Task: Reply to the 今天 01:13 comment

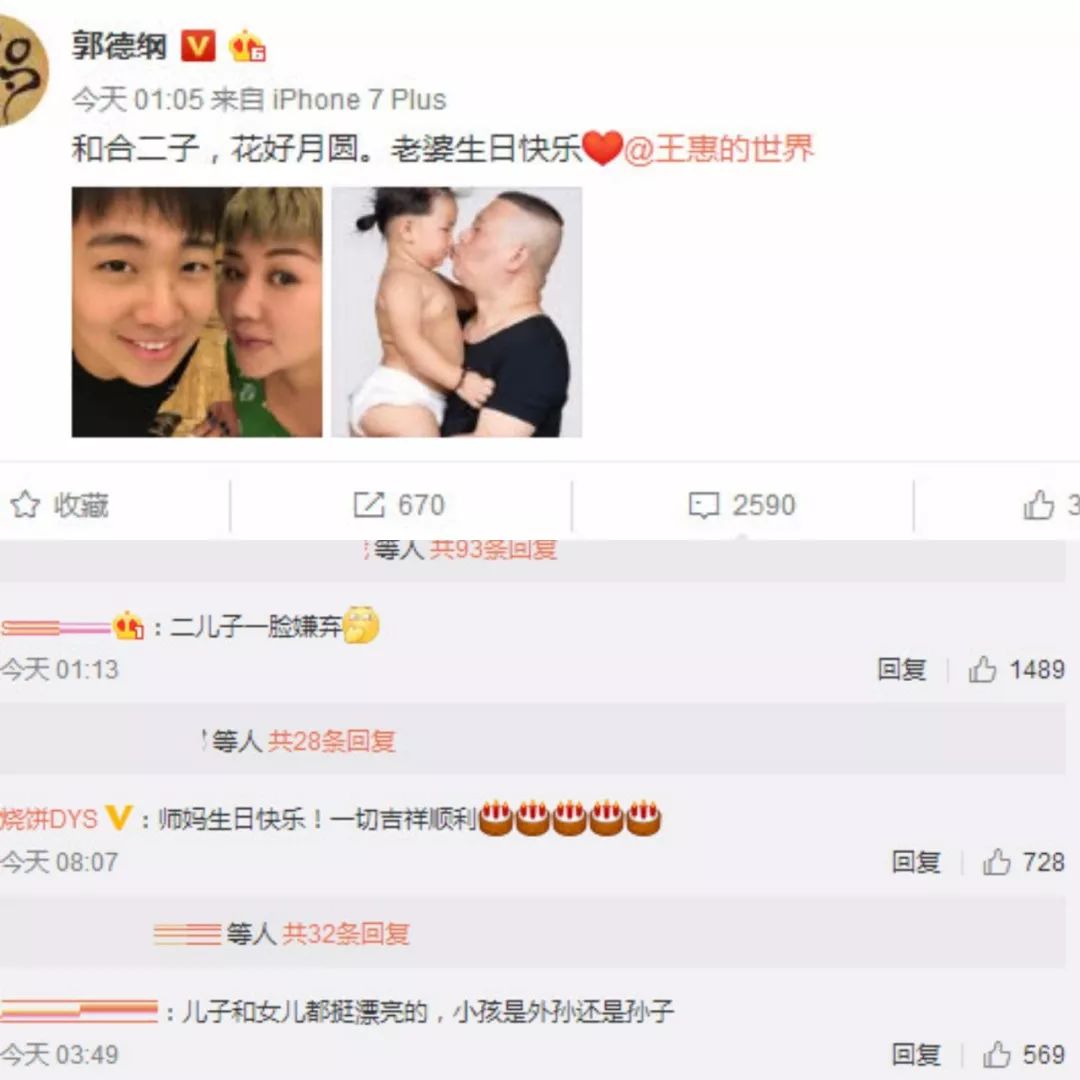Action: 902,669
